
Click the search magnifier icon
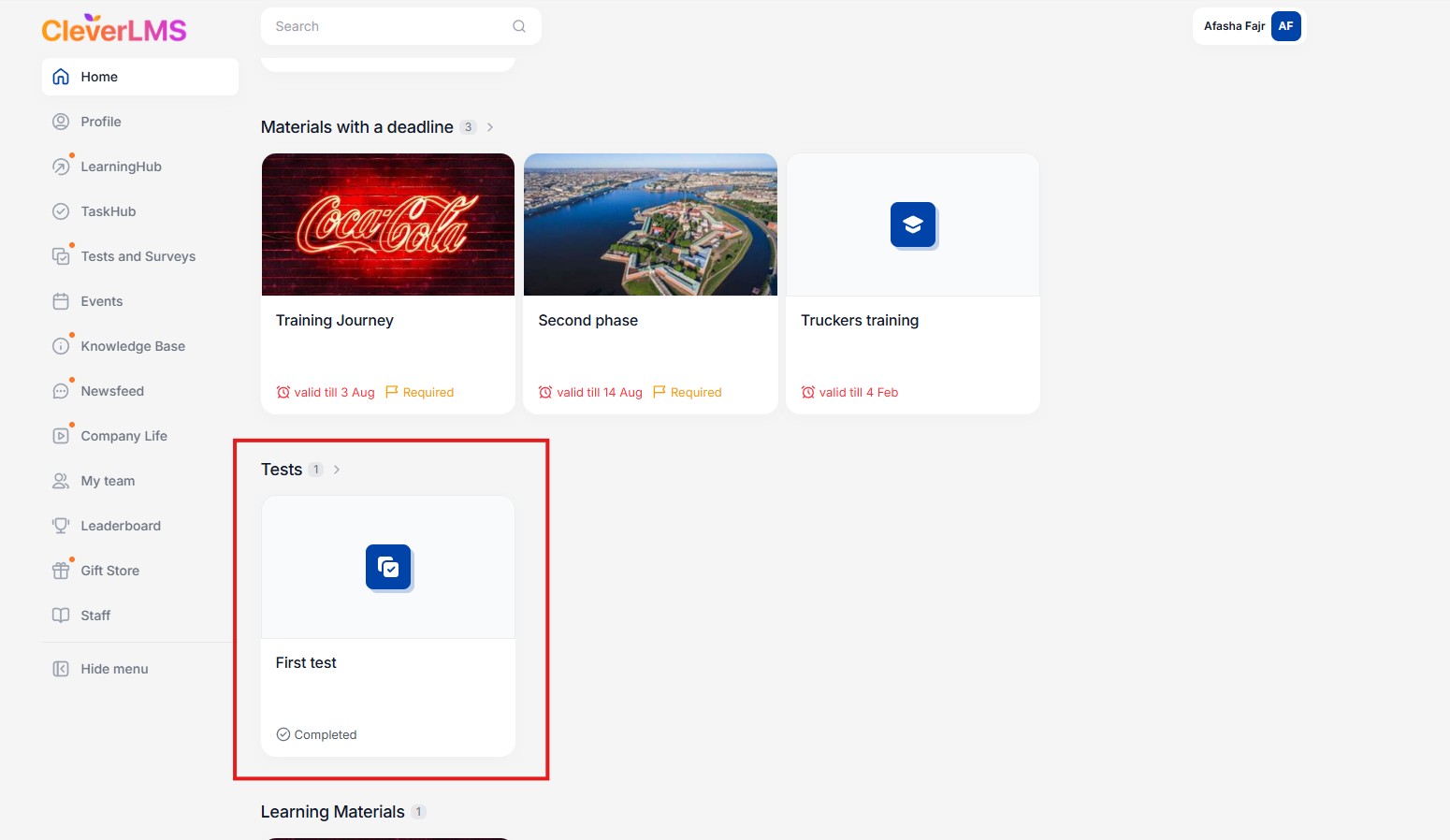pyautogui.click(x=519, y=26)
